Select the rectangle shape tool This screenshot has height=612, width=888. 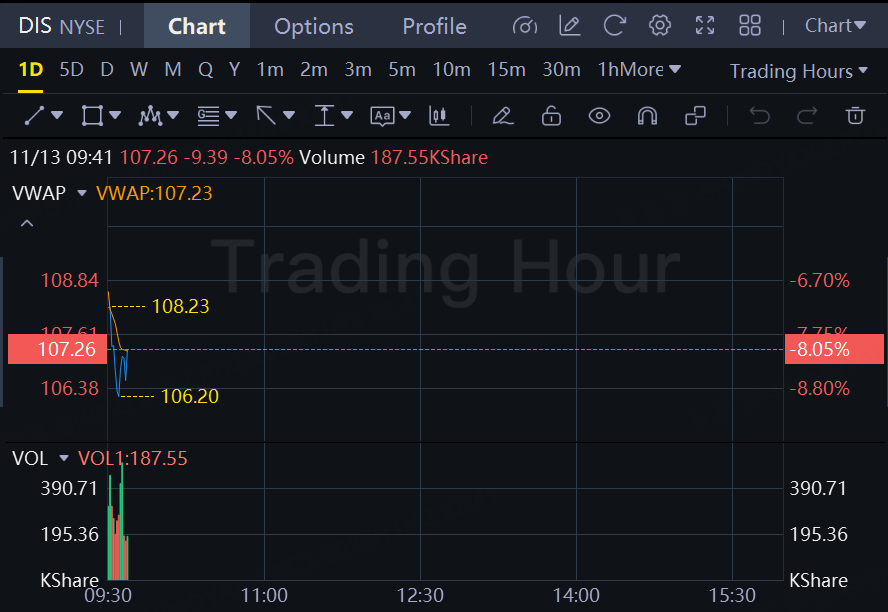[x=92, y=115]
